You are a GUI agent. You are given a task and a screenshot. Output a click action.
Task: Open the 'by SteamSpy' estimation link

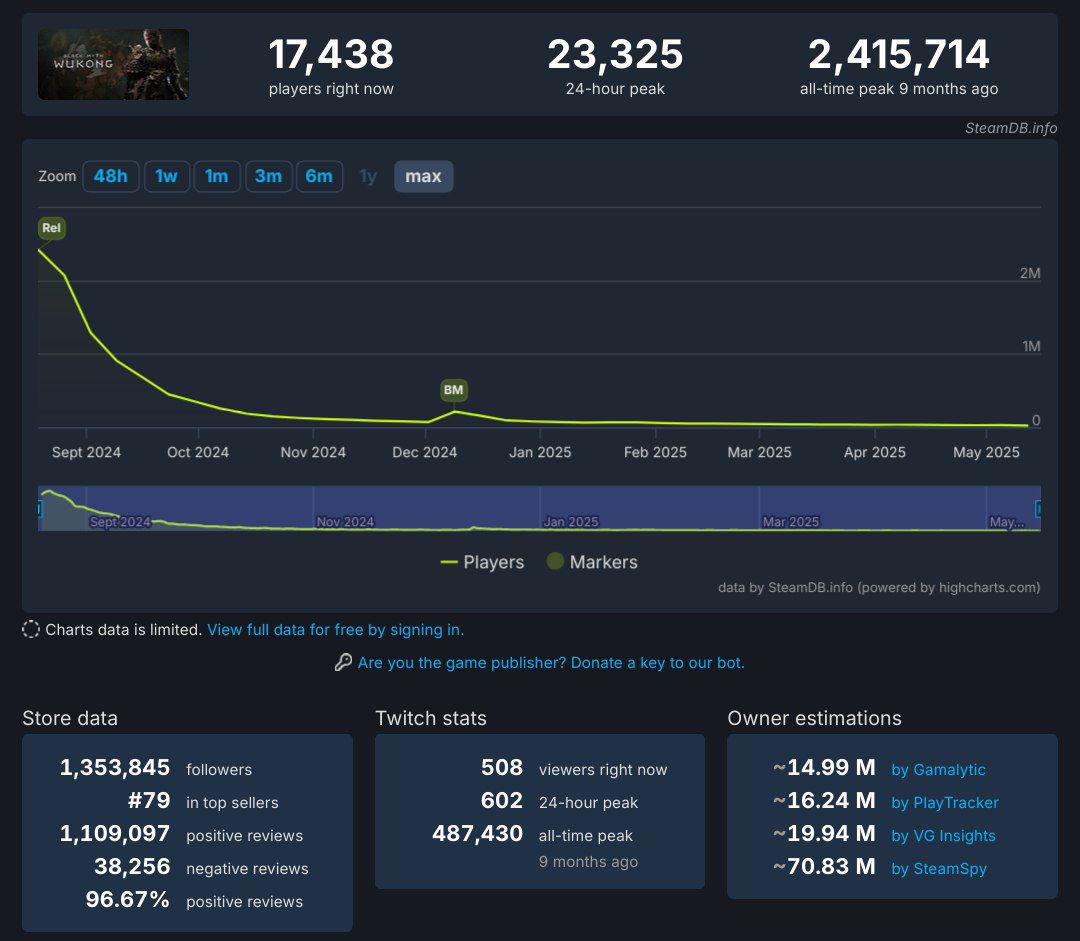[939, 869]
